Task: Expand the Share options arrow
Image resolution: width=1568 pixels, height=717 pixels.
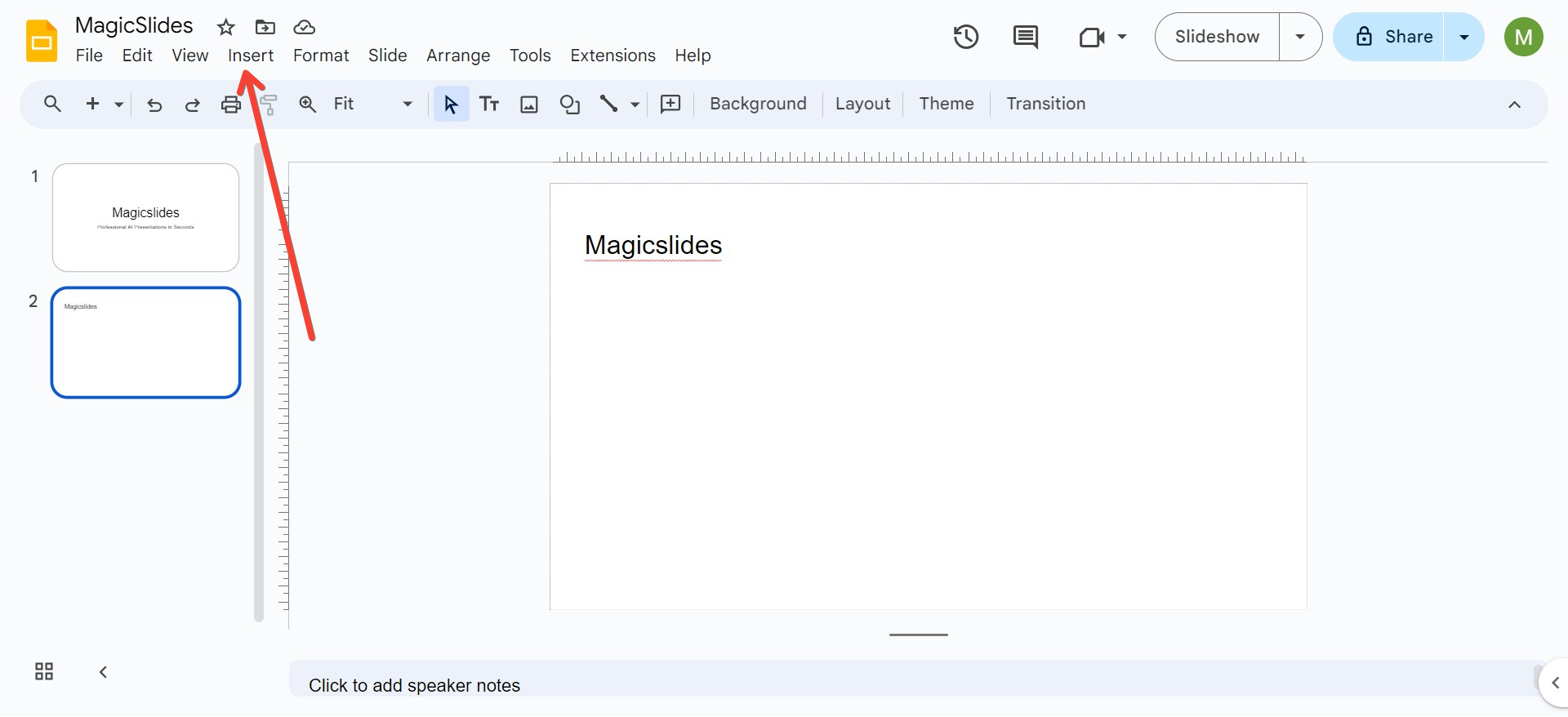Action: 1463,37
